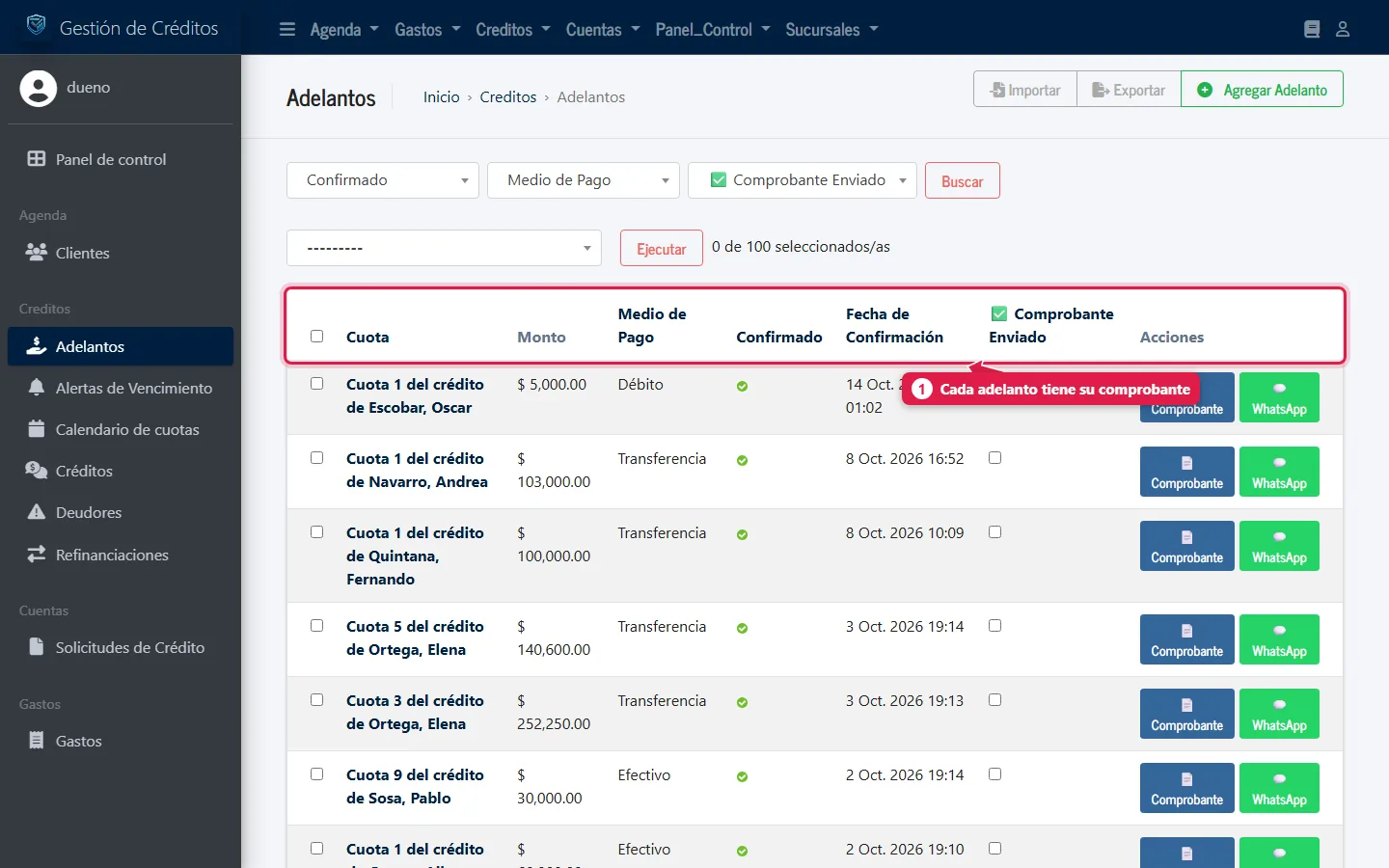This screenshot has width=1389, height=868.
Task: Open Refinanciaciones sidebar item
Action: pyautogui.click(x=121, y=555)
